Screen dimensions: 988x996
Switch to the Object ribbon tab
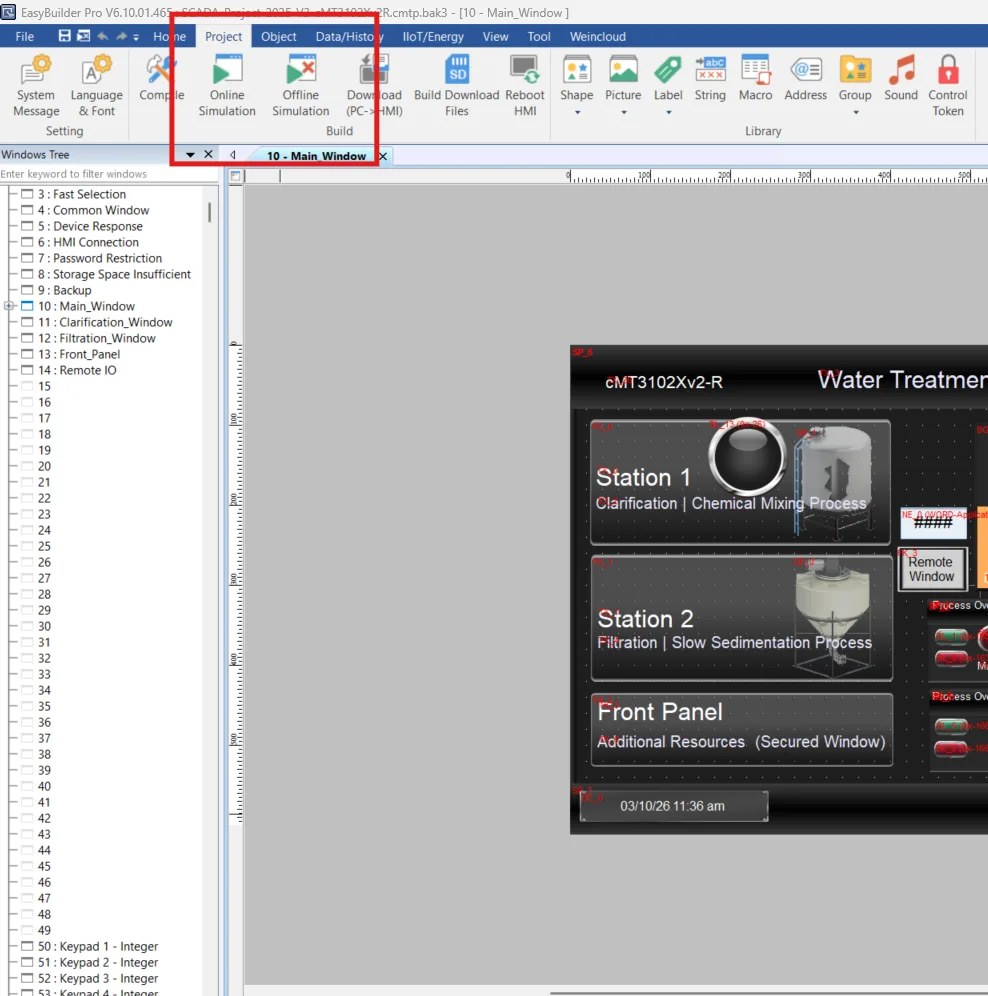coord(278,37)
